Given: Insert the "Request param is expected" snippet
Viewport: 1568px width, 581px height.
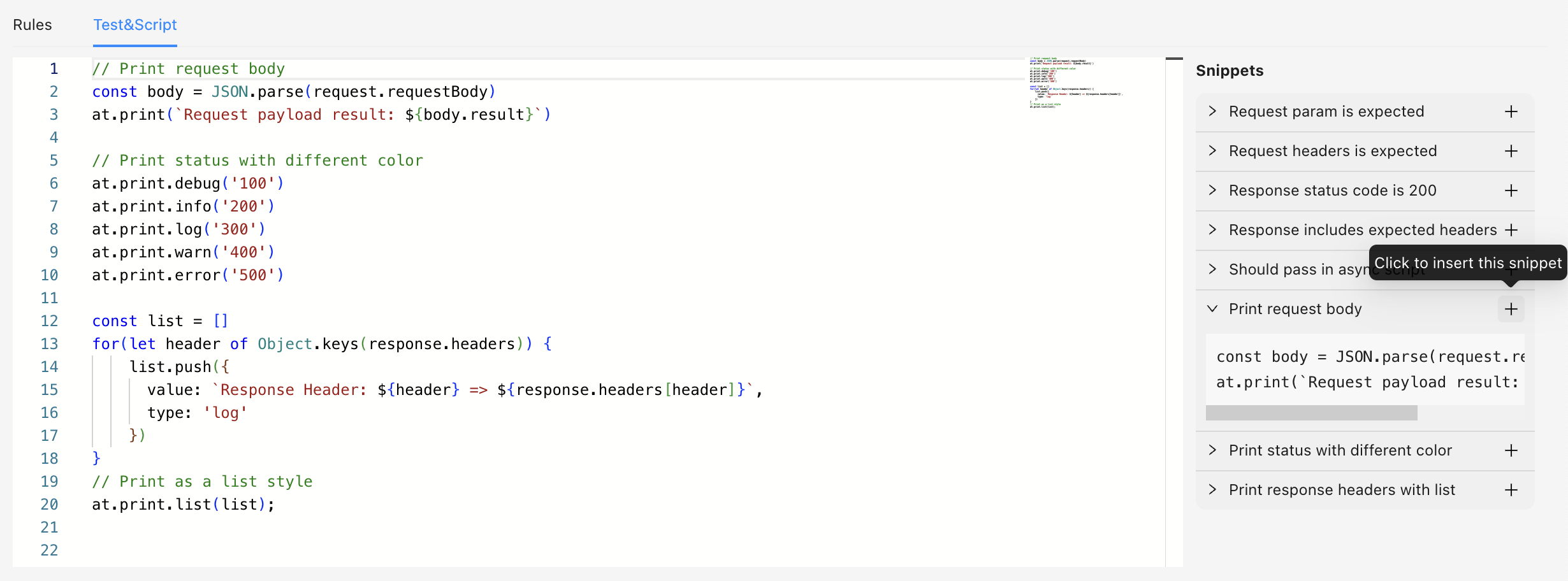Looking at the screenshot, I should (x=1511, y=111).
